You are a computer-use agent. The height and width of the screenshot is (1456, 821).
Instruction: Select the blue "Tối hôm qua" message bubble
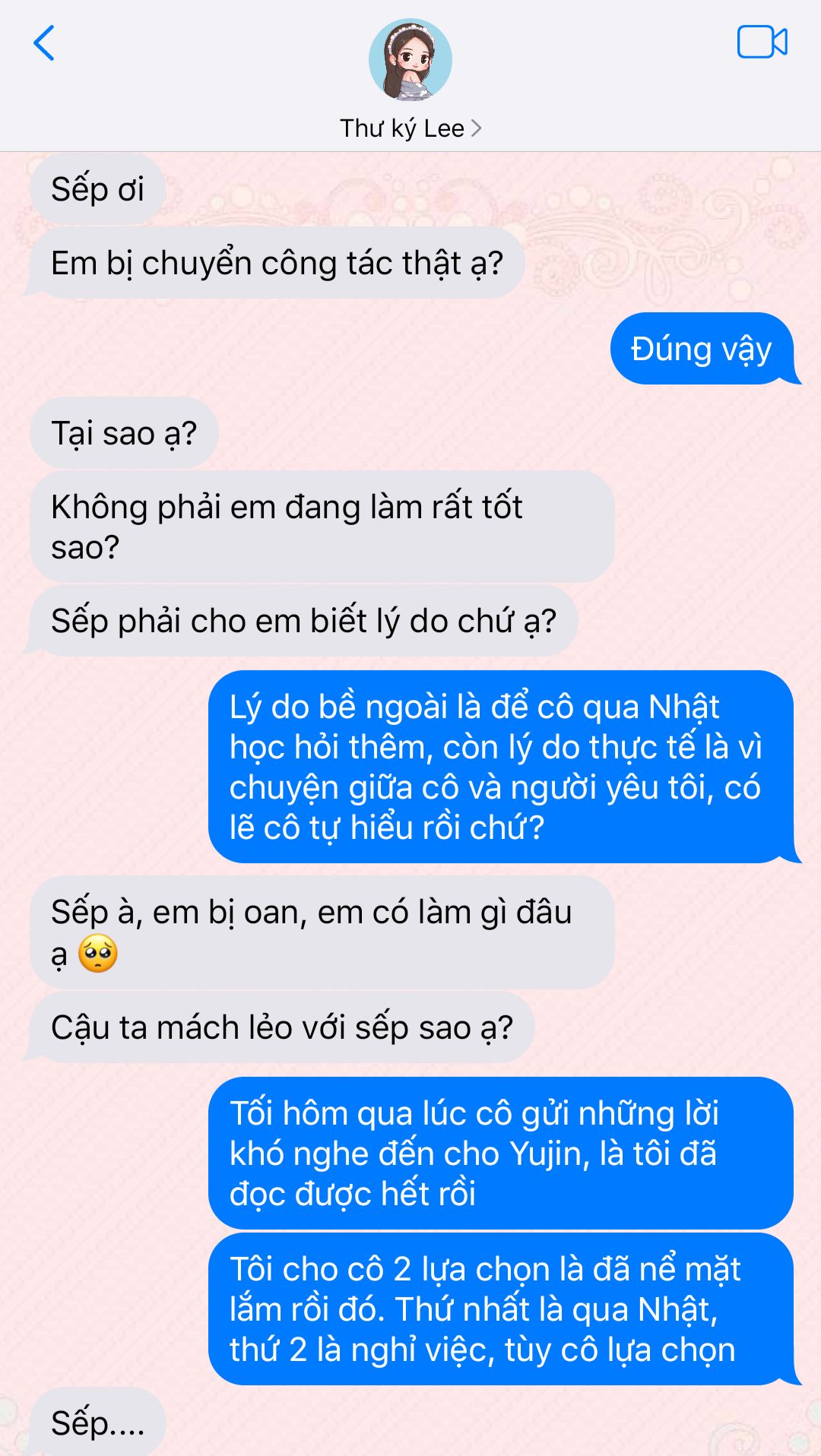(x=501, y=1153)
